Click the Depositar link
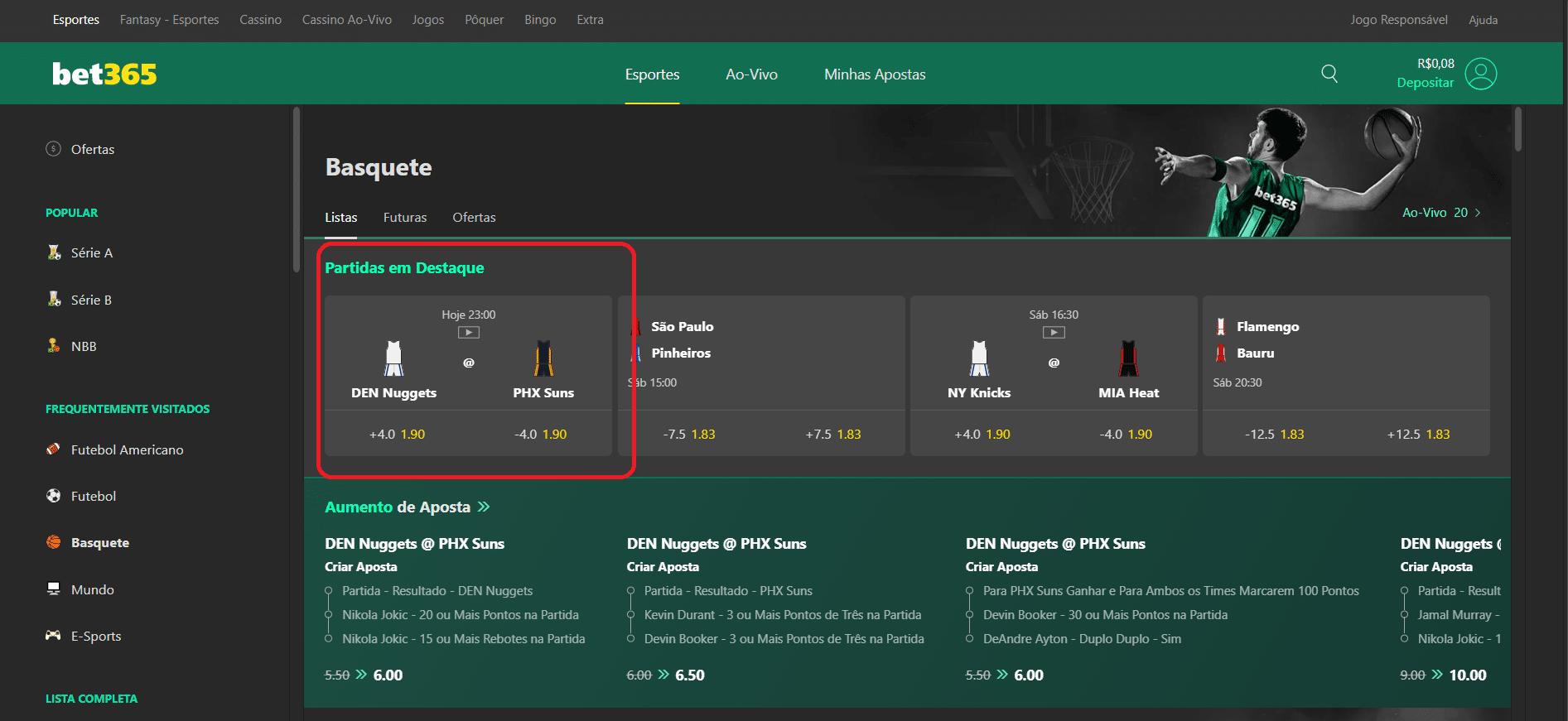 (x=1425, y=83)
